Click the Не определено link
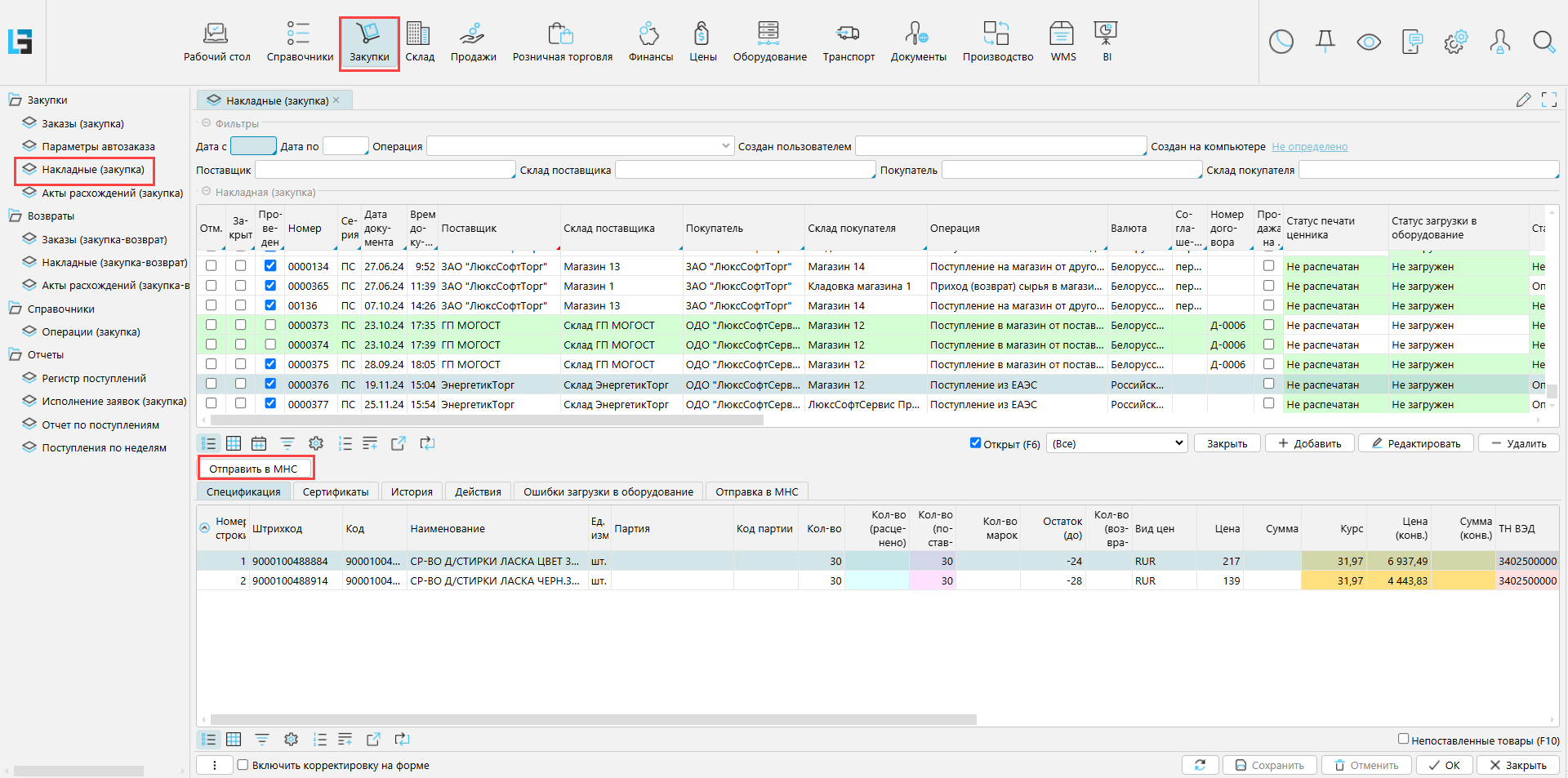The image size is (1568, 778). pyautogui.click(x=1309, y=147)
